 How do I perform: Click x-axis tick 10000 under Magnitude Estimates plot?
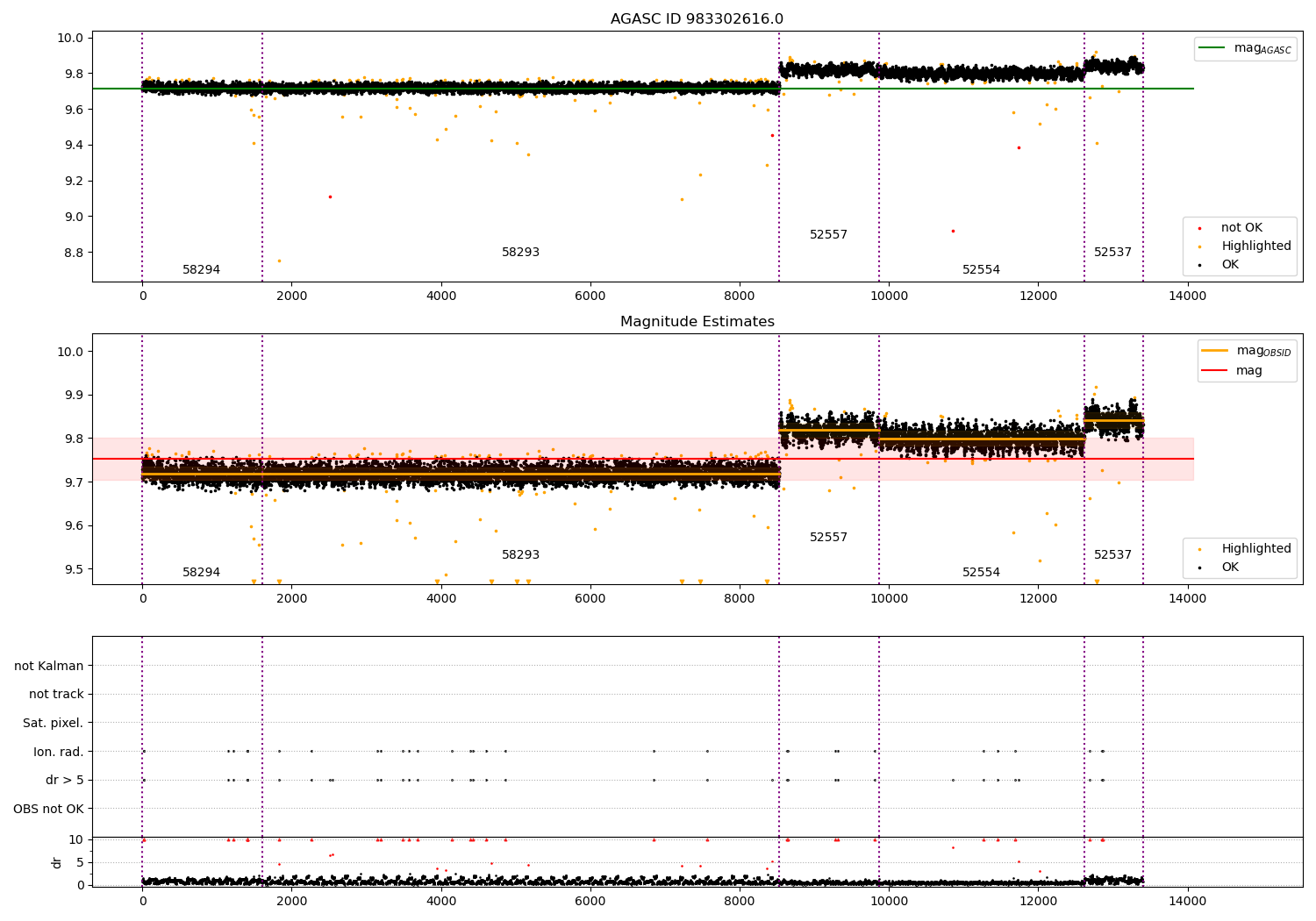point(889,598)
